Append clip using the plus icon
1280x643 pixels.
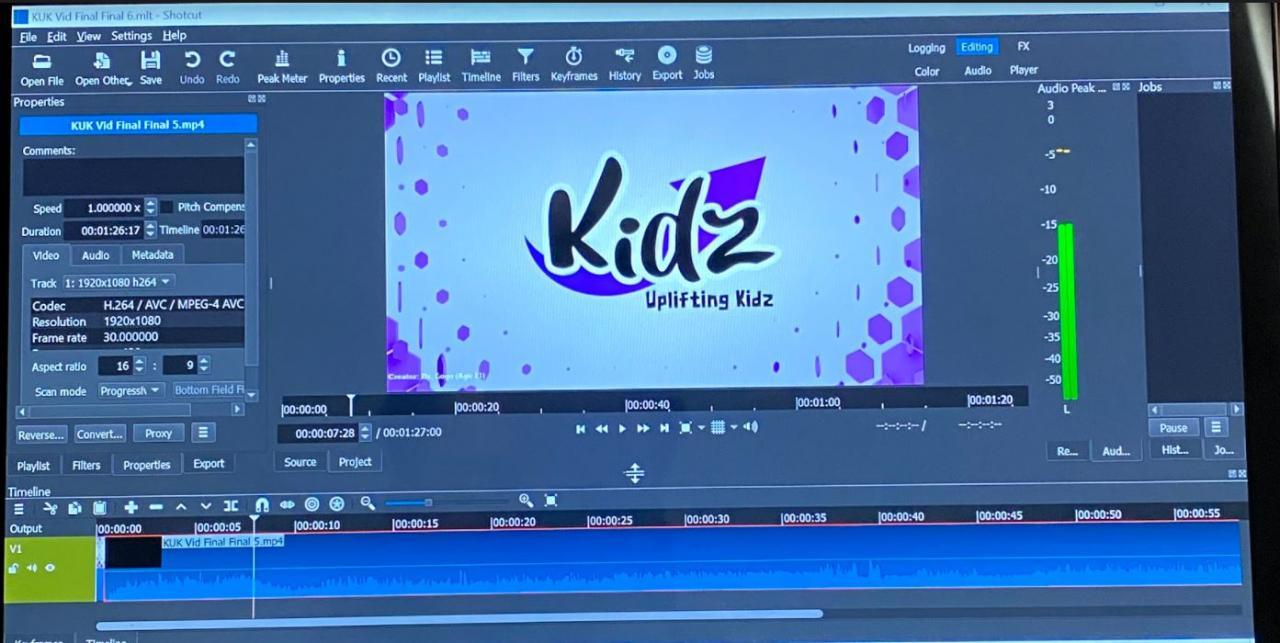pos(131,507)
